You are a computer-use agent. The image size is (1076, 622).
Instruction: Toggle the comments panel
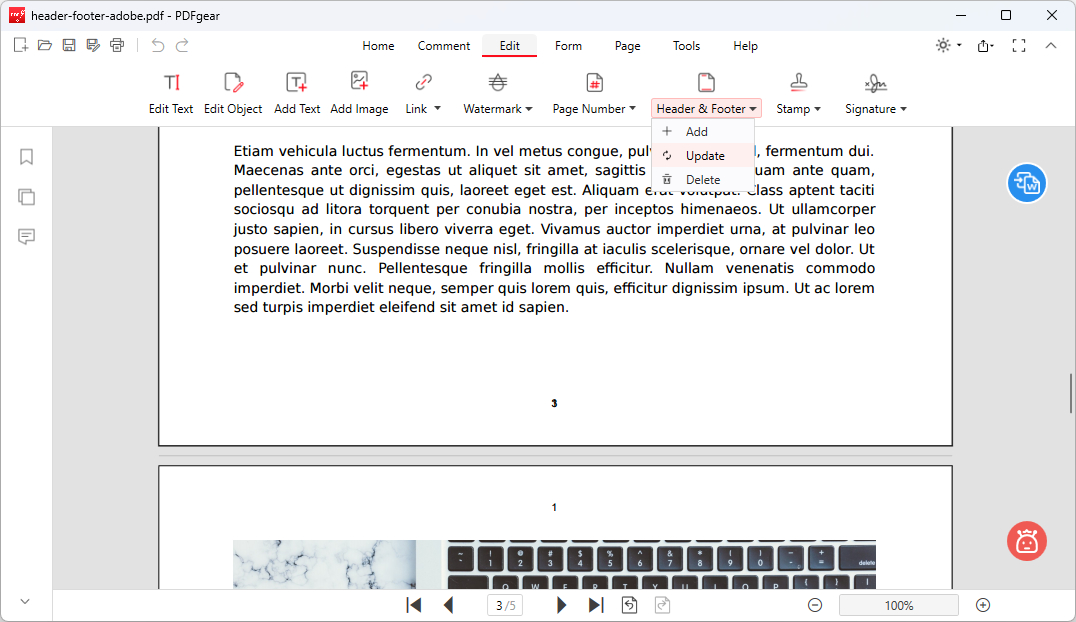click(26, 237)
